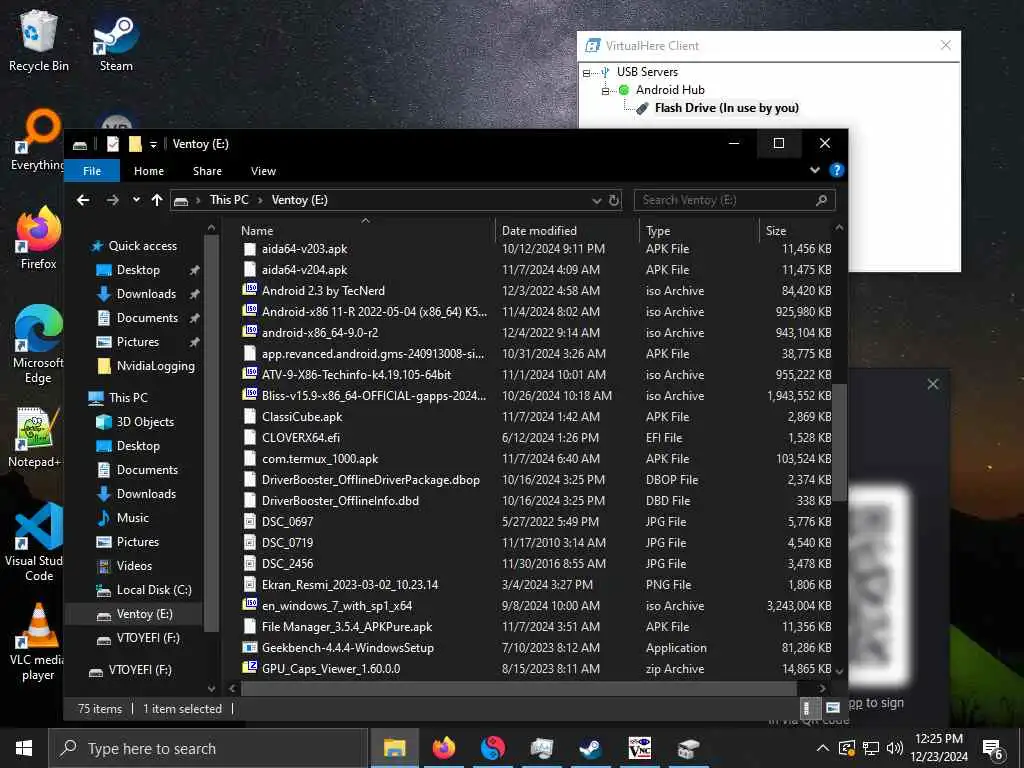
Task: Open the Everything search desktop shortcut
Action: (x=37, y=140)
